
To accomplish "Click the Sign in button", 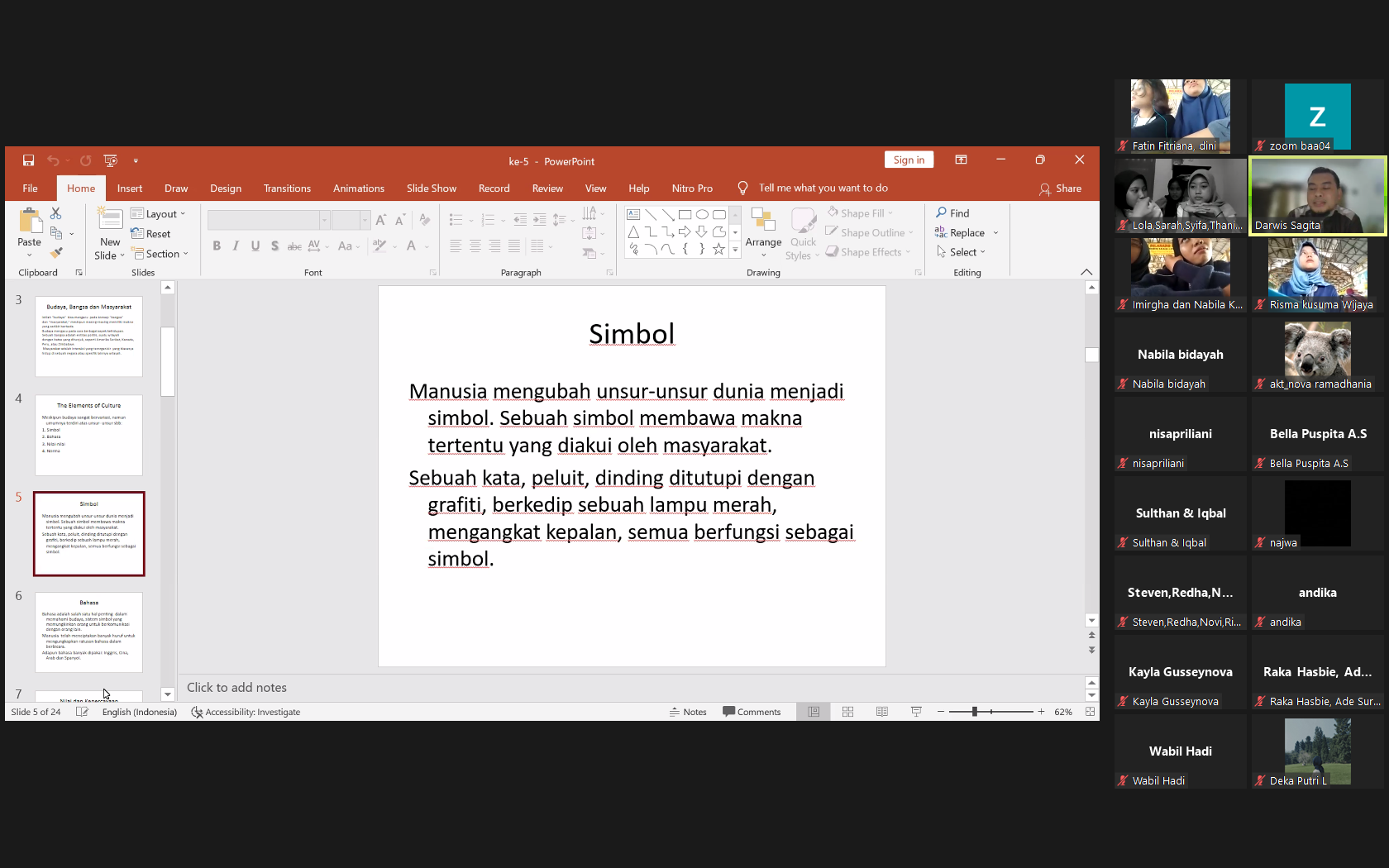I will coord(909,160).
